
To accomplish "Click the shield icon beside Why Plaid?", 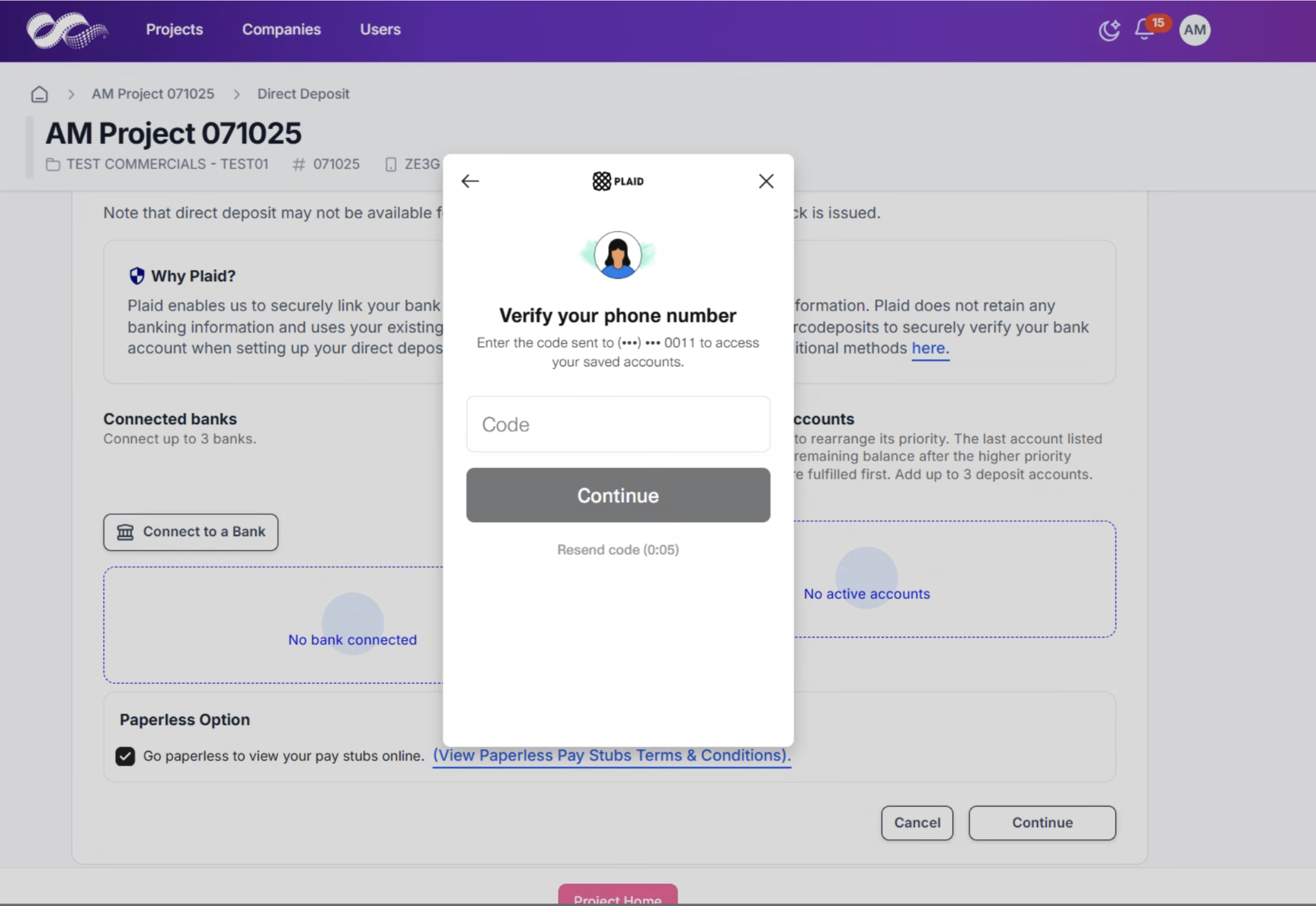I will pos(137,276).
